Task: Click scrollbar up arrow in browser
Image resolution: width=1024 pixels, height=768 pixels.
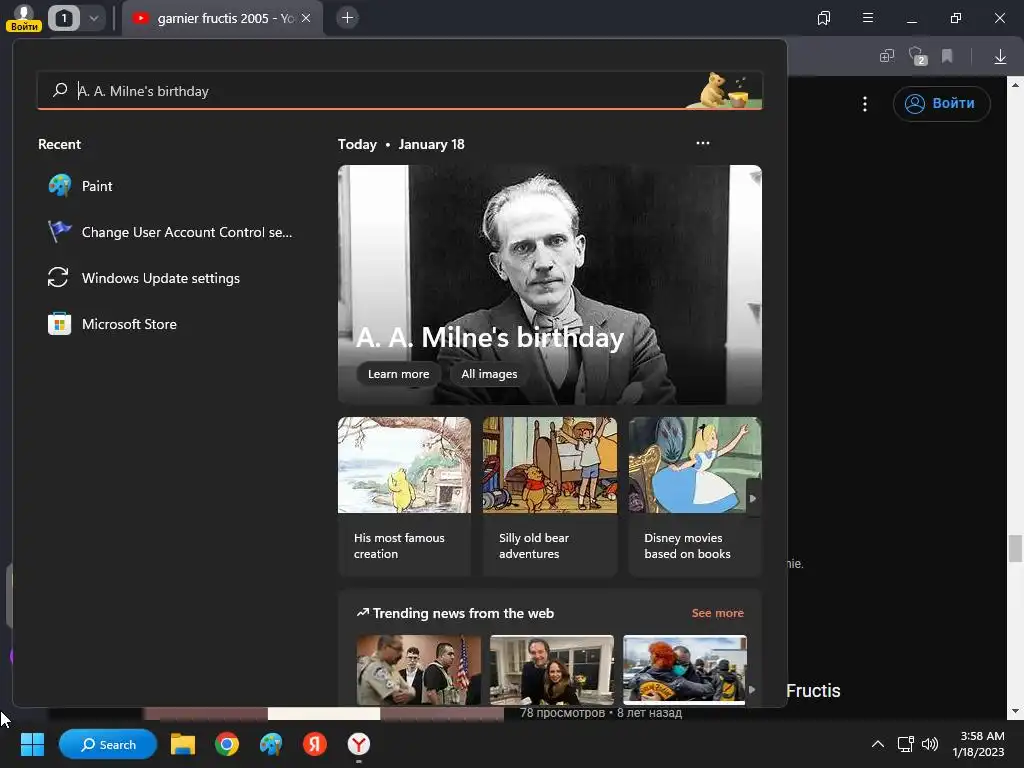Action: (1014, 84)
